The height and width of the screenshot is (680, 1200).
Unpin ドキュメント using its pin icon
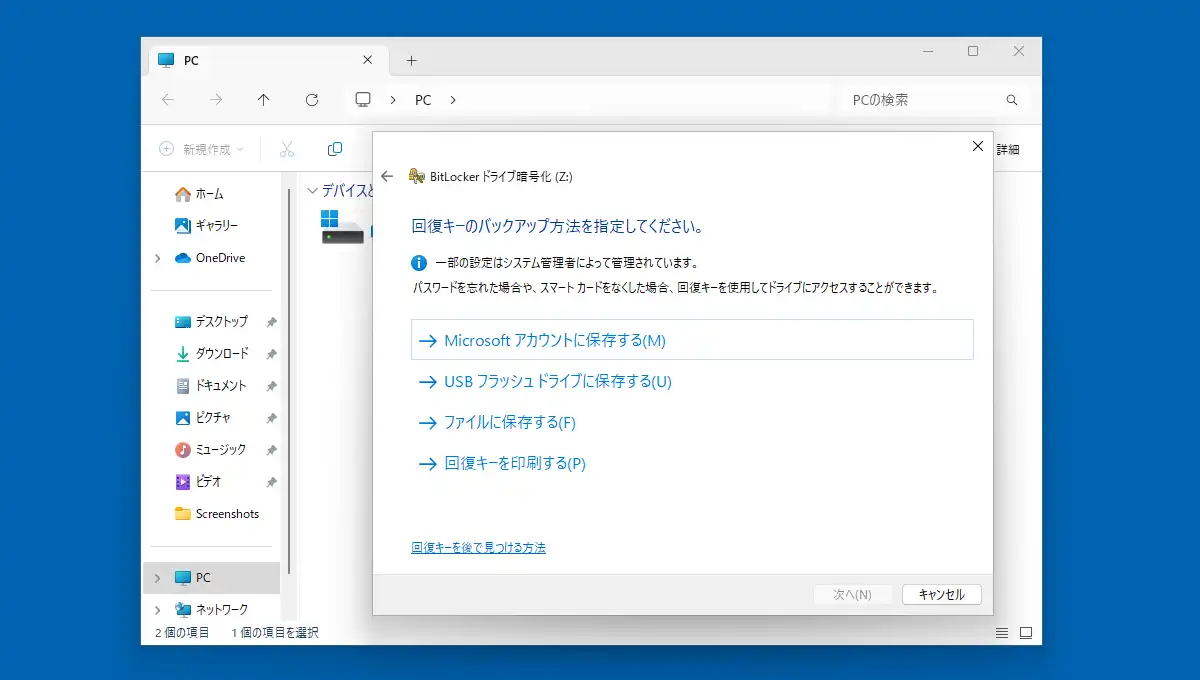point(271,386)
